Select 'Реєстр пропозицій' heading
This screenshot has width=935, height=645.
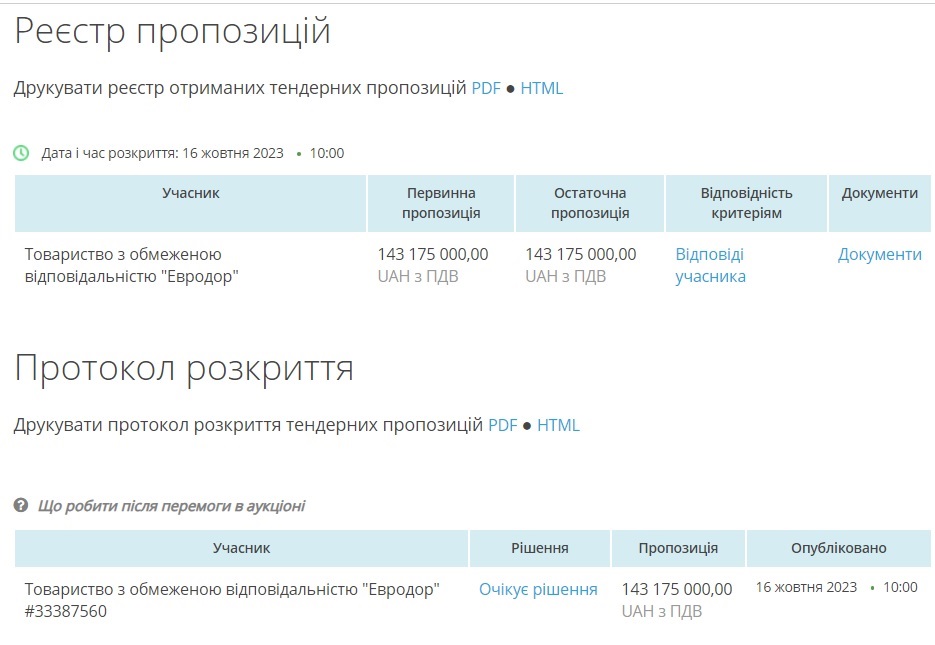(172, 31)
